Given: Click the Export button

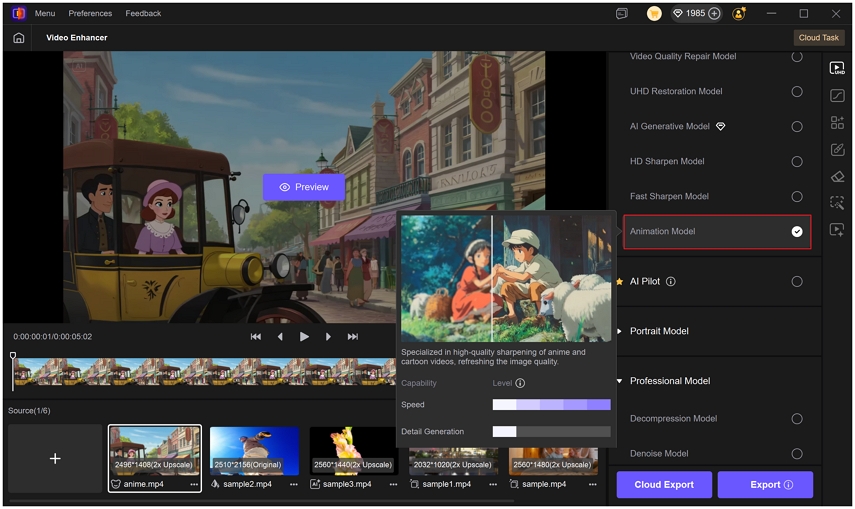Looking at the screenshot, I should point(765,484).
